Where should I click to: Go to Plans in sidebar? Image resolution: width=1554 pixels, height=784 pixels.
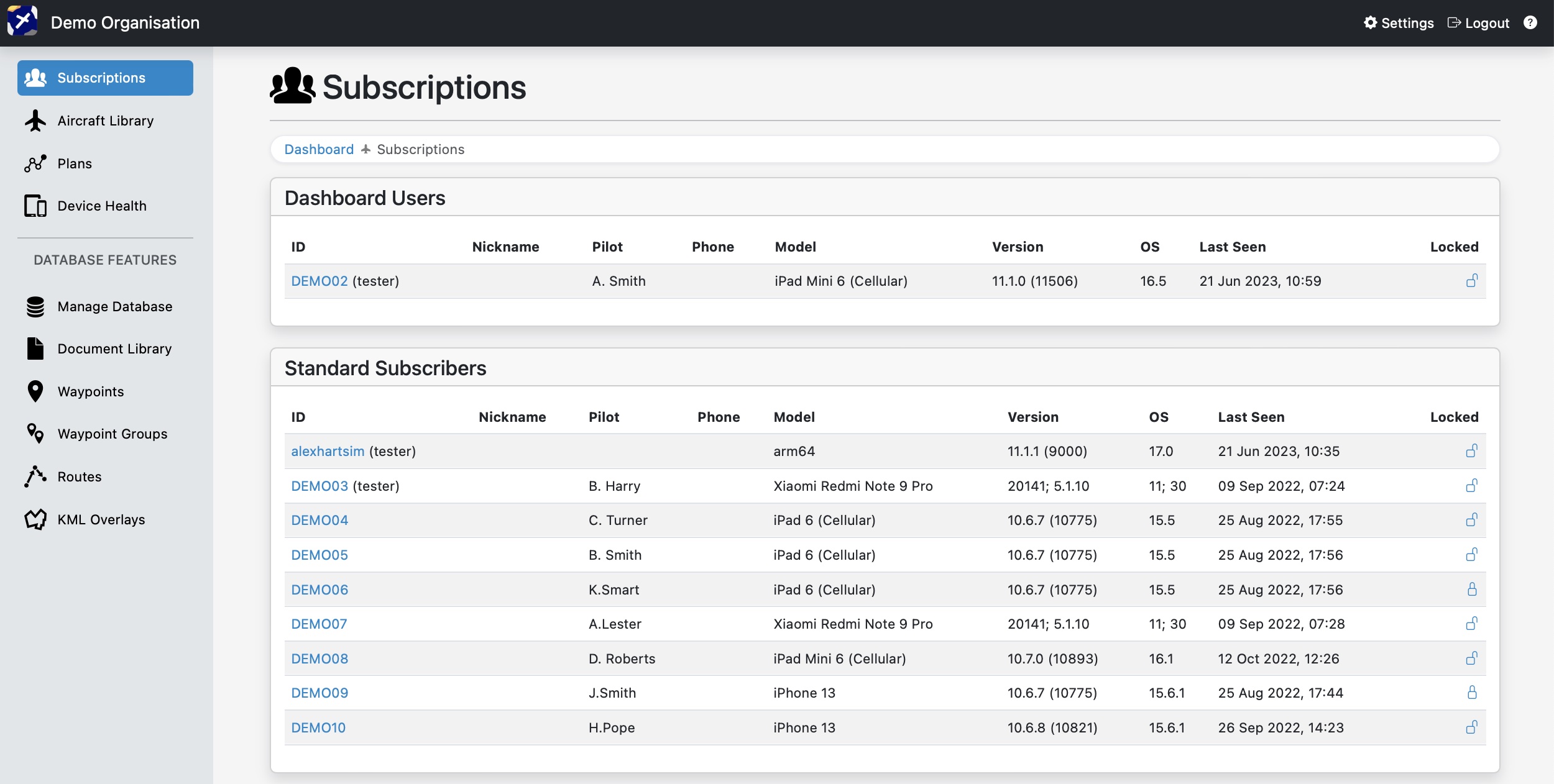[105, 163]
